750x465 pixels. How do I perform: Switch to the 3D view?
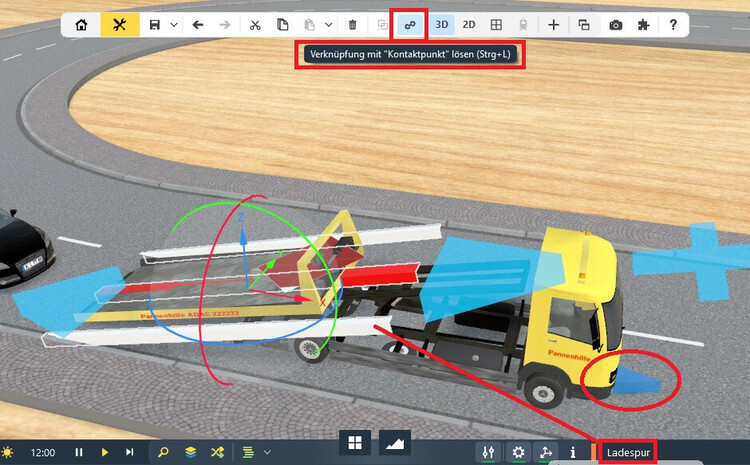[x=441, y=25]
